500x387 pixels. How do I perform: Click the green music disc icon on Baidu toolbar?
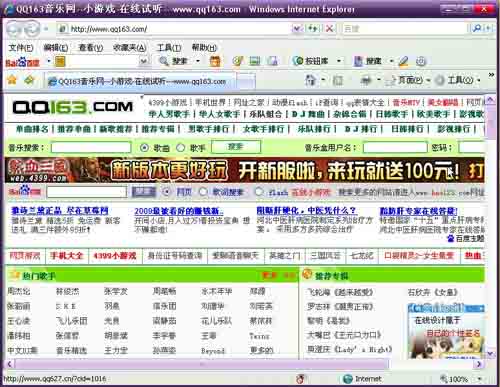[x=238, y=61]
